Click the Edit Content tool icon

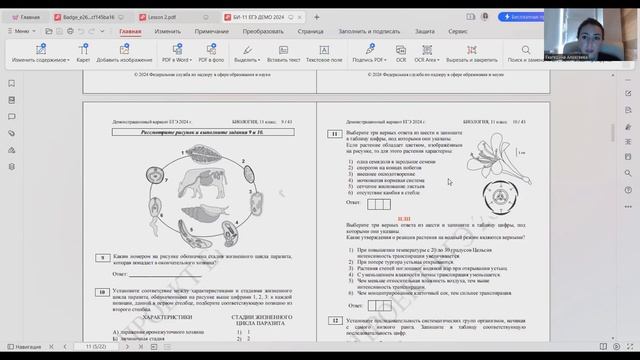tap(41, 49)
